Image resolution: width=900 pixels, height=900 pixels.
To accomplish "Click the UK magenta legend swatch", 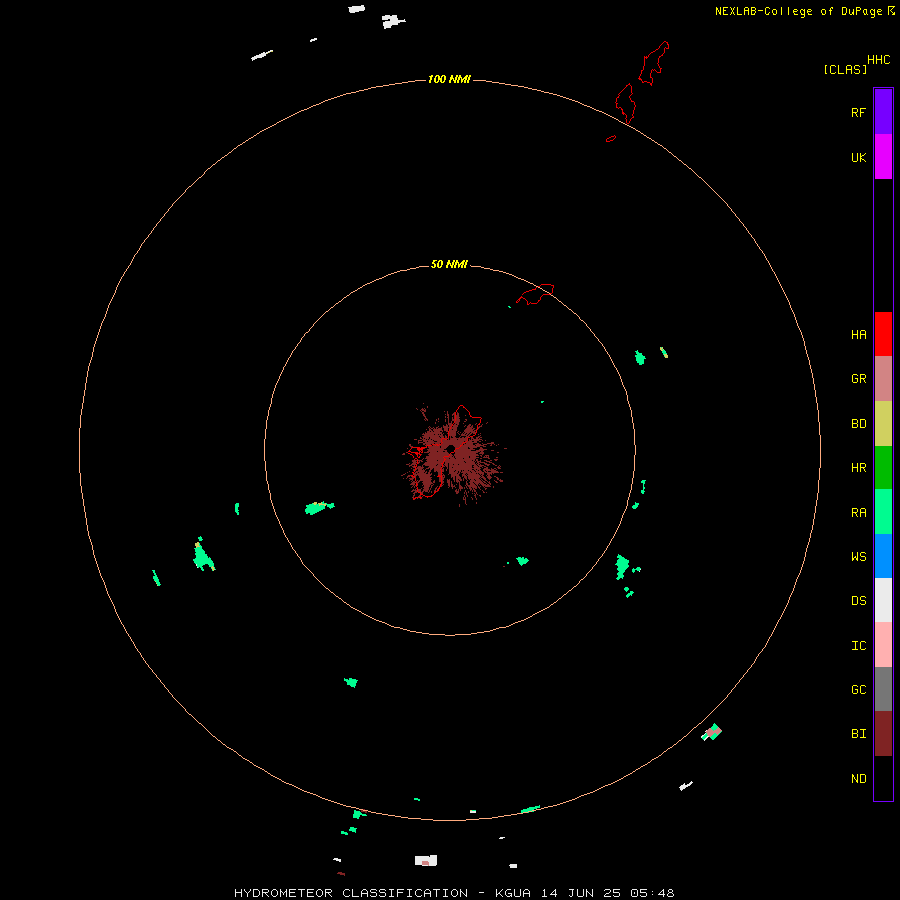I will (883, 157).
